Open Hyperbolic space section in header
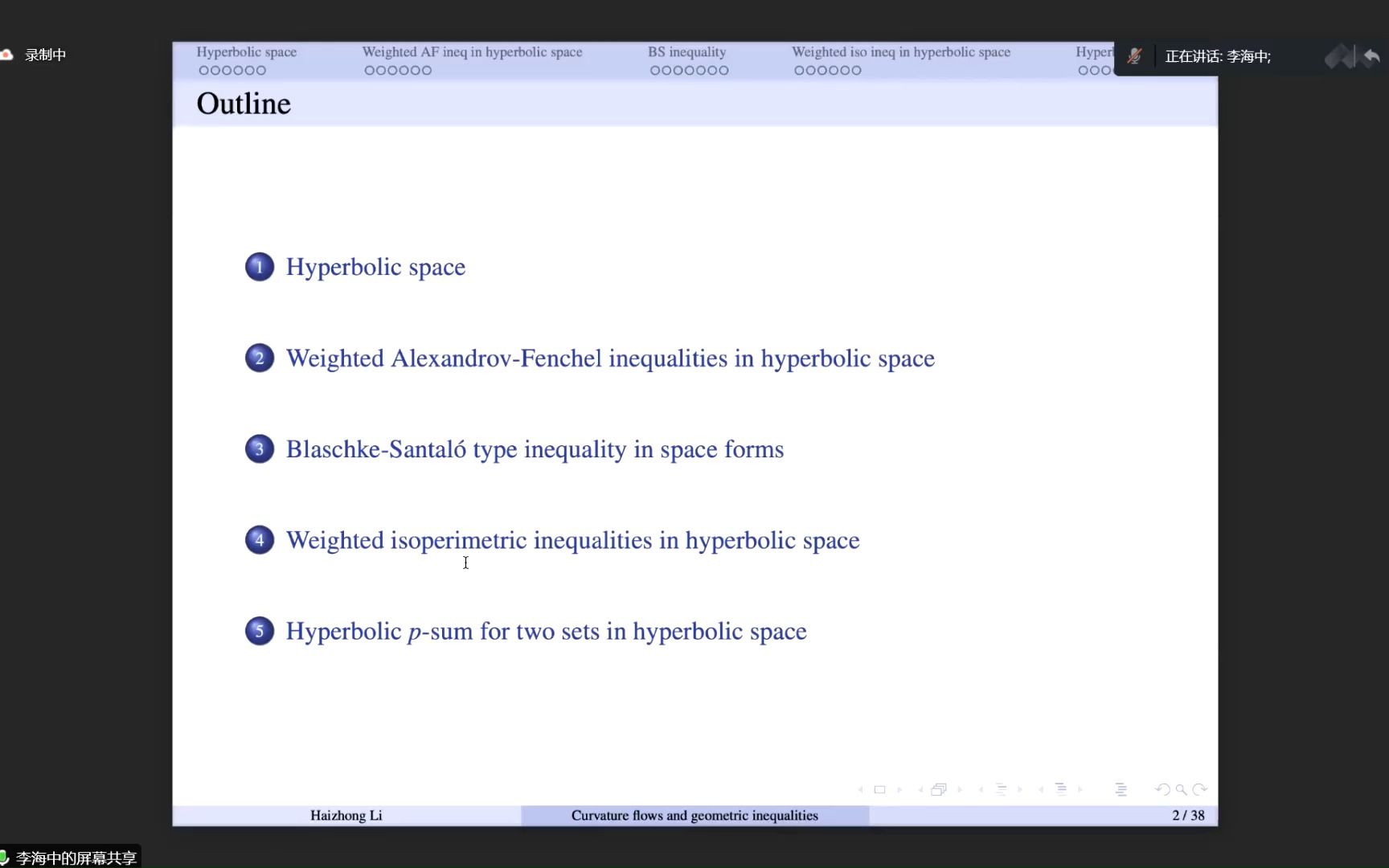This screenshot has width=1389, height=868. coord(247,52)
